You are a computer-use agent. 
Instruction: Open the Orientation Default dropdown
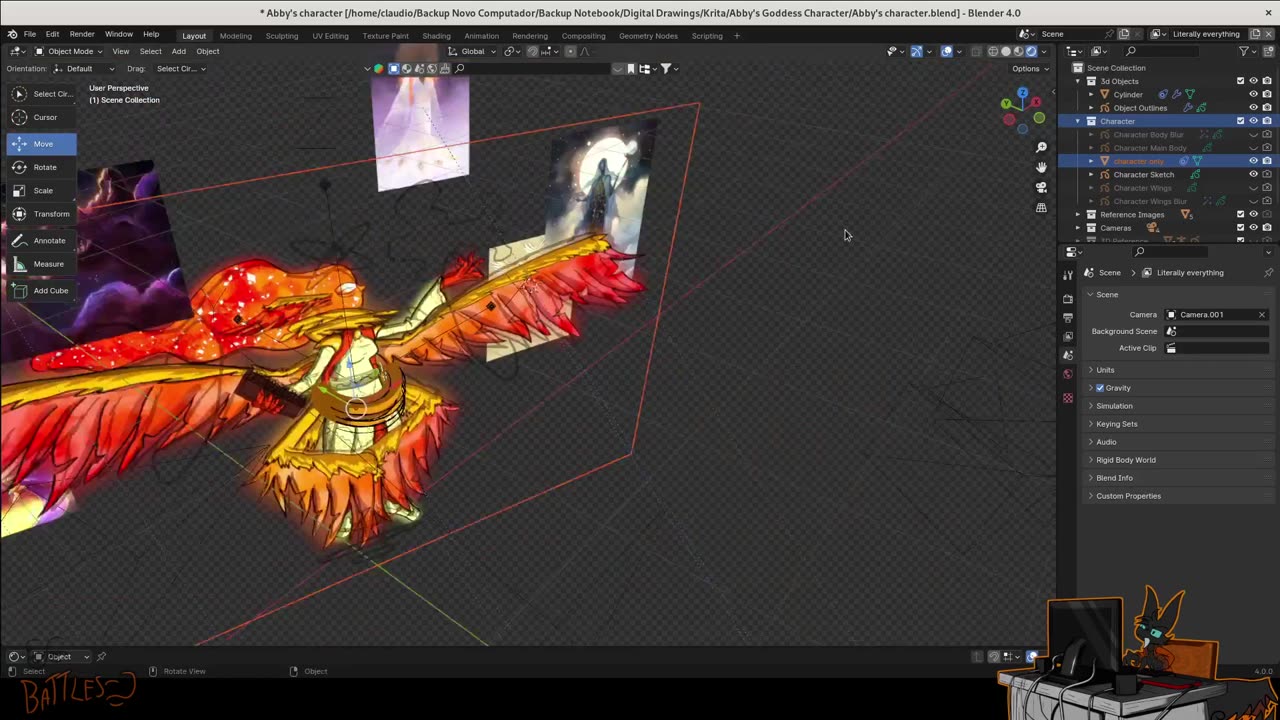click(x=84, y=69)
